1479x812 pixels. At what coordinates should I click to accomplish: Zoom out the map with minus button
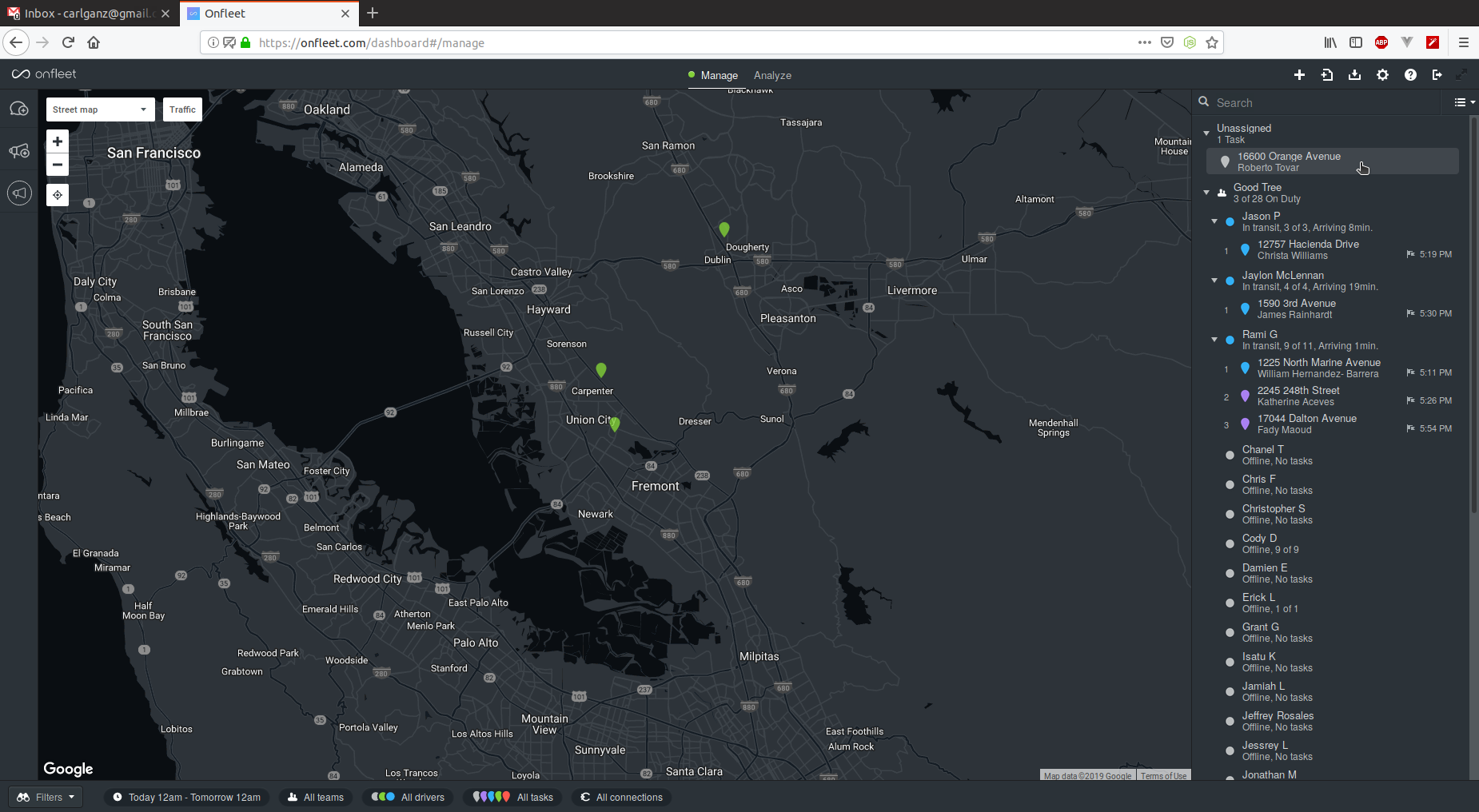pos(58,165)
